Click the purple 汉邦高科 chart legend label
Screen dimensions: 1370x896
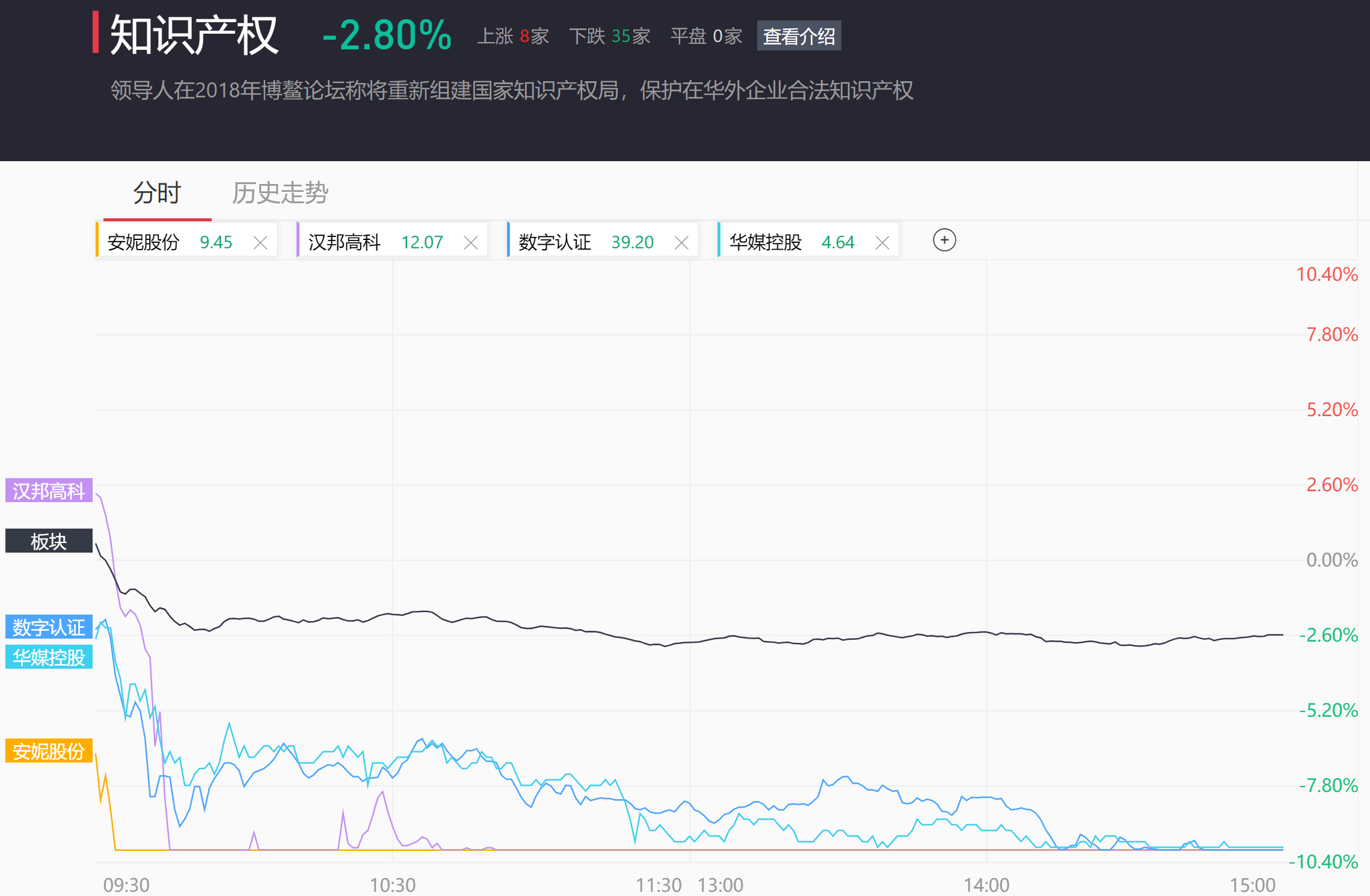[49, 491]
